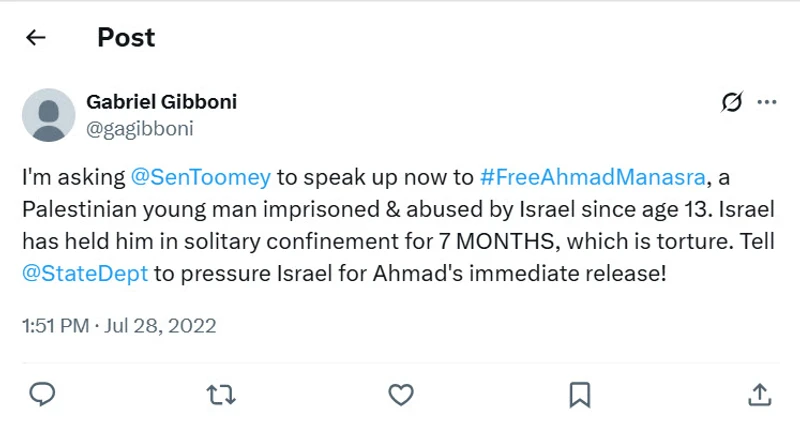The height and width of the screenshot is (425, 800).
Task: Open the @SenToomey mention link
Action: coord(200,178)
